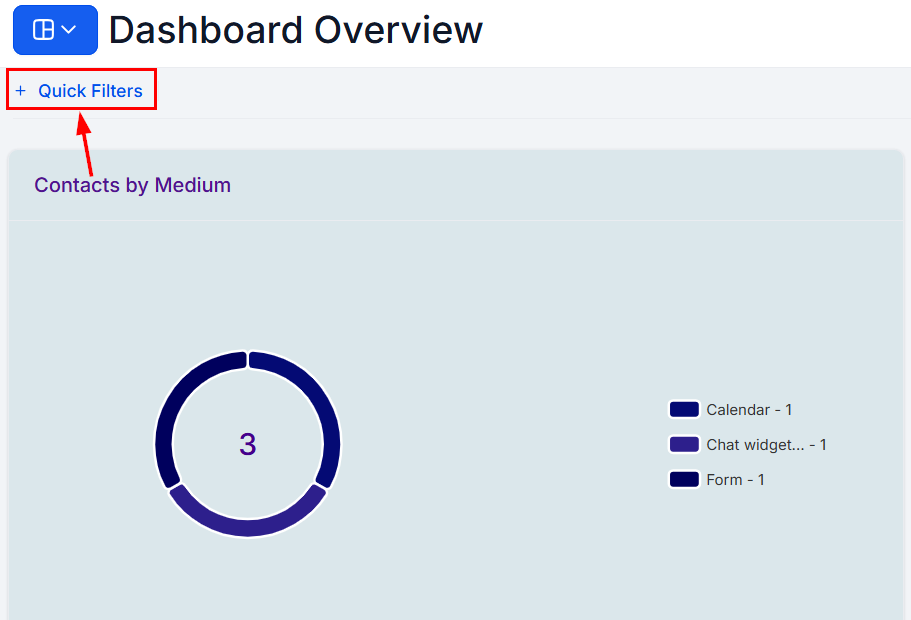
Task: Open the dashboard selector chevron dropdown
Action: tap(70, 29)
